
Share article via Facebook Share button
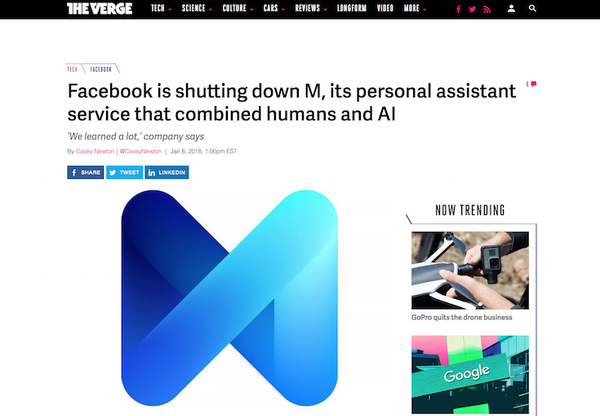[x=85, y=172]
